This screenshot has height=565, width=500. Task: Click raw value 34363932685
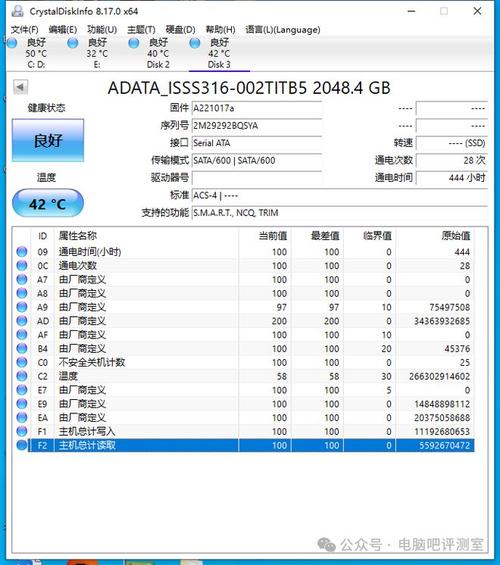[442, 321]
